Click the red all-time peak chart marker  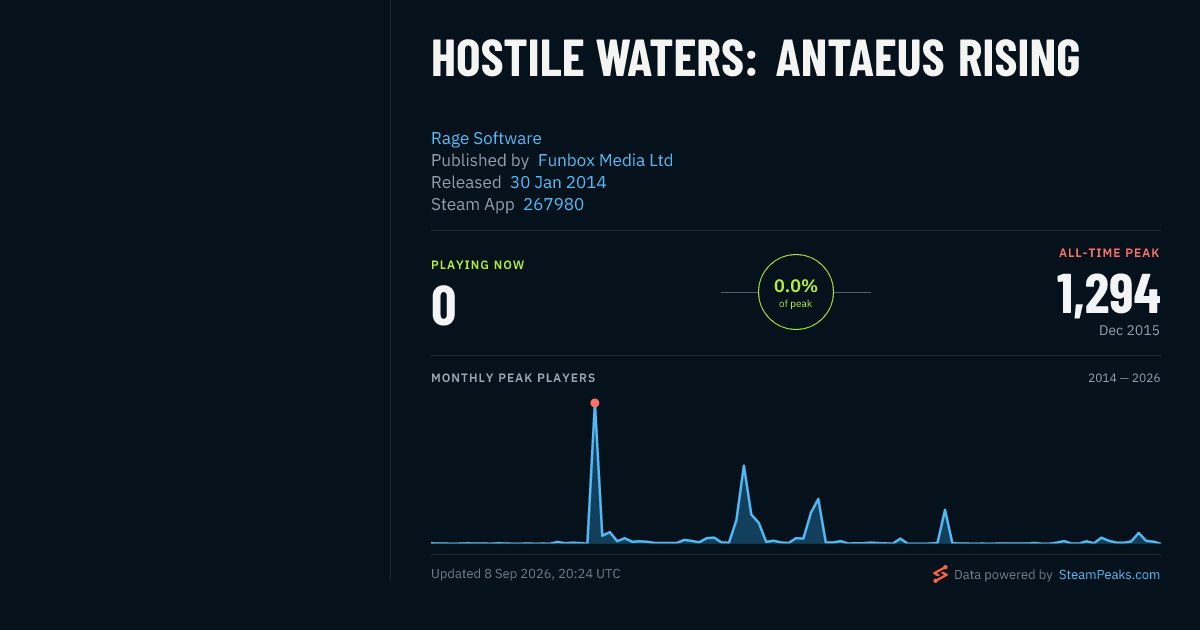pyautogui.click(x=595, y=403)
